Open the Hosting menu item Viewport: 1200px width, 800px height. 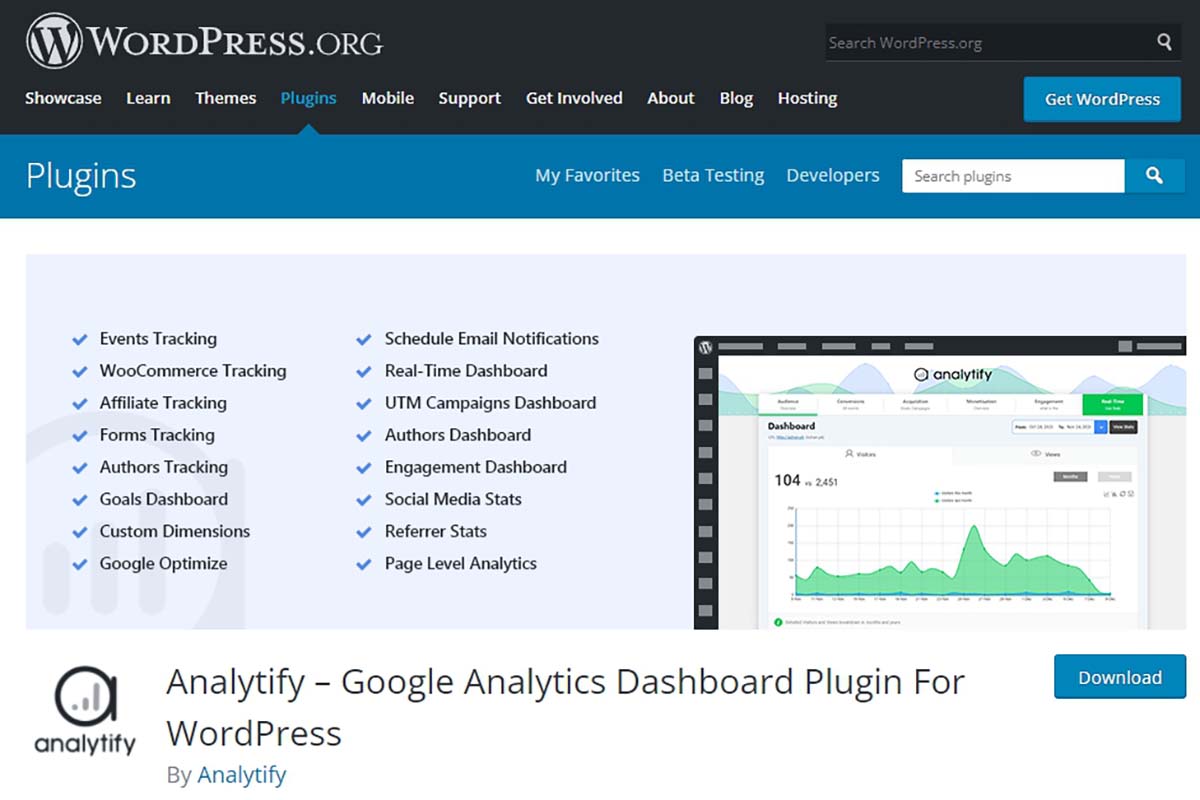pos(807,98)
